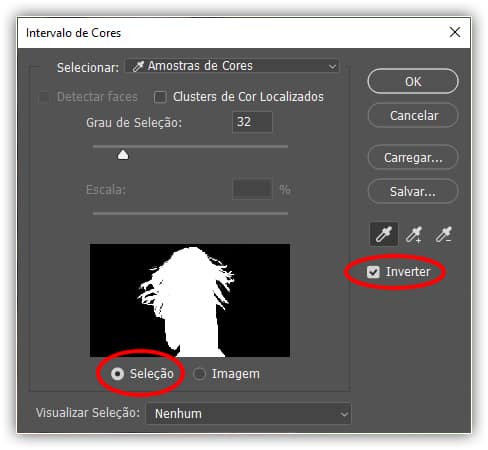The height and width of the screenshot is (450, 488).
Task: Uncheck the Inverter checkbox
Action: click(x=373, y=272)
